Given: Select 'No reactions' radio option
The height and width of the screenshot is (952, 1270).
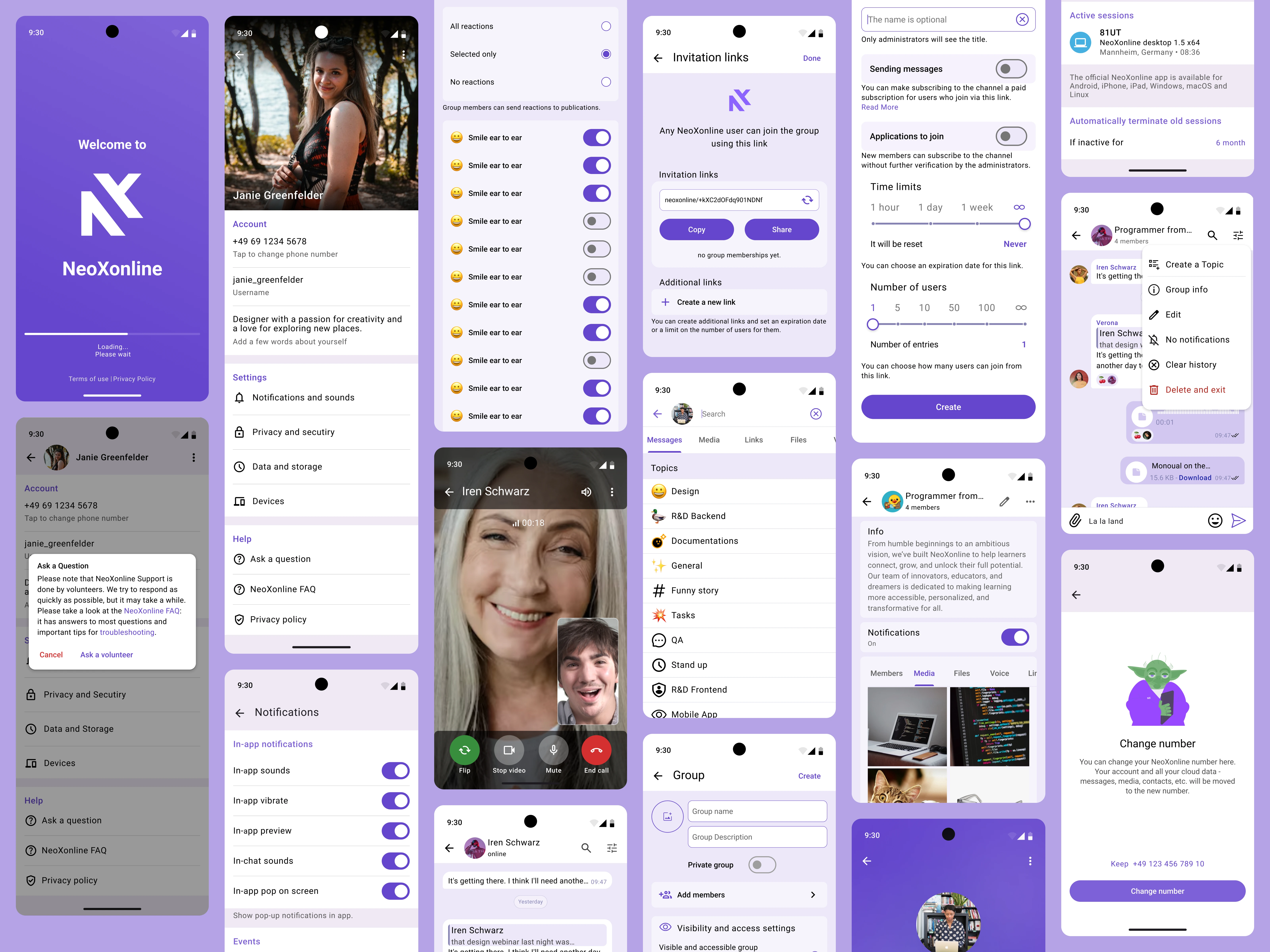Looking at the screenshot, I should [606, 82].
